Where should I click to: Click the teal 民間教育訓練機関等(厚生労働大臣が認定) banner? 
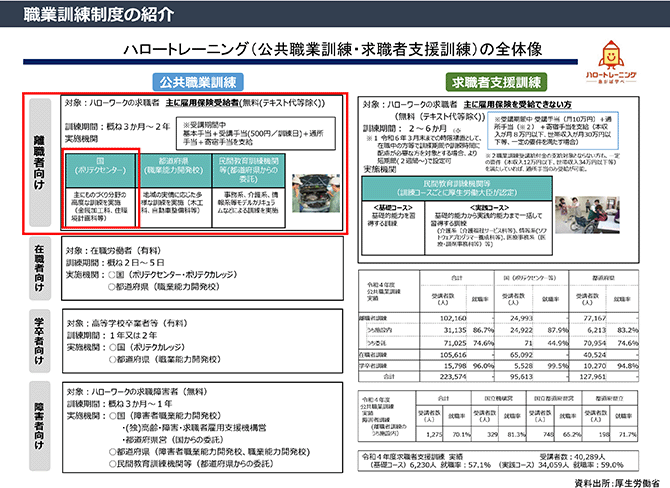(x=457, y=188)
